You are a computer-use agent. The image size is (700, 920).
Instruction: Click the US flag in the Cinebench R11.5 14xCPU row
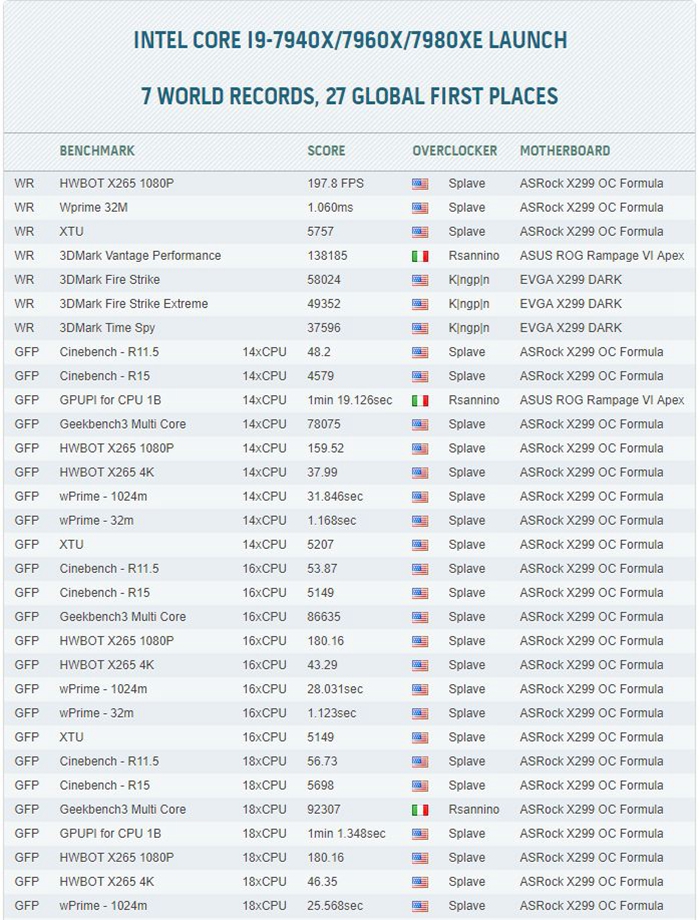click(420, 353)
